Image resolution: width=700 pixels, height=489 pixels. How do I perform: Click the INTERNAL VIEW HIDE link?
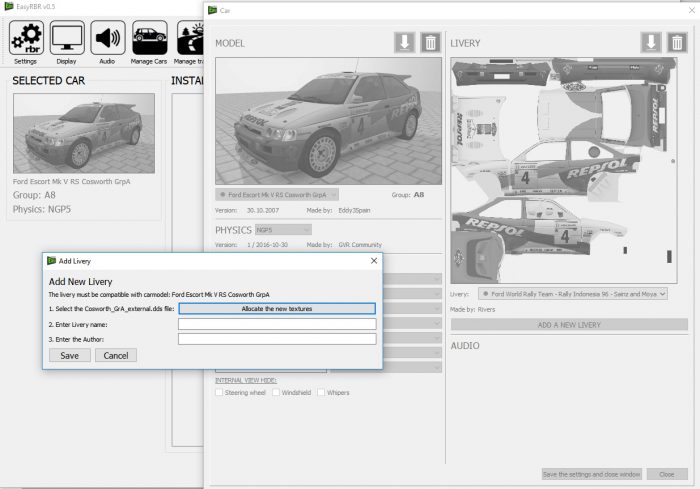tap(246, 380)
